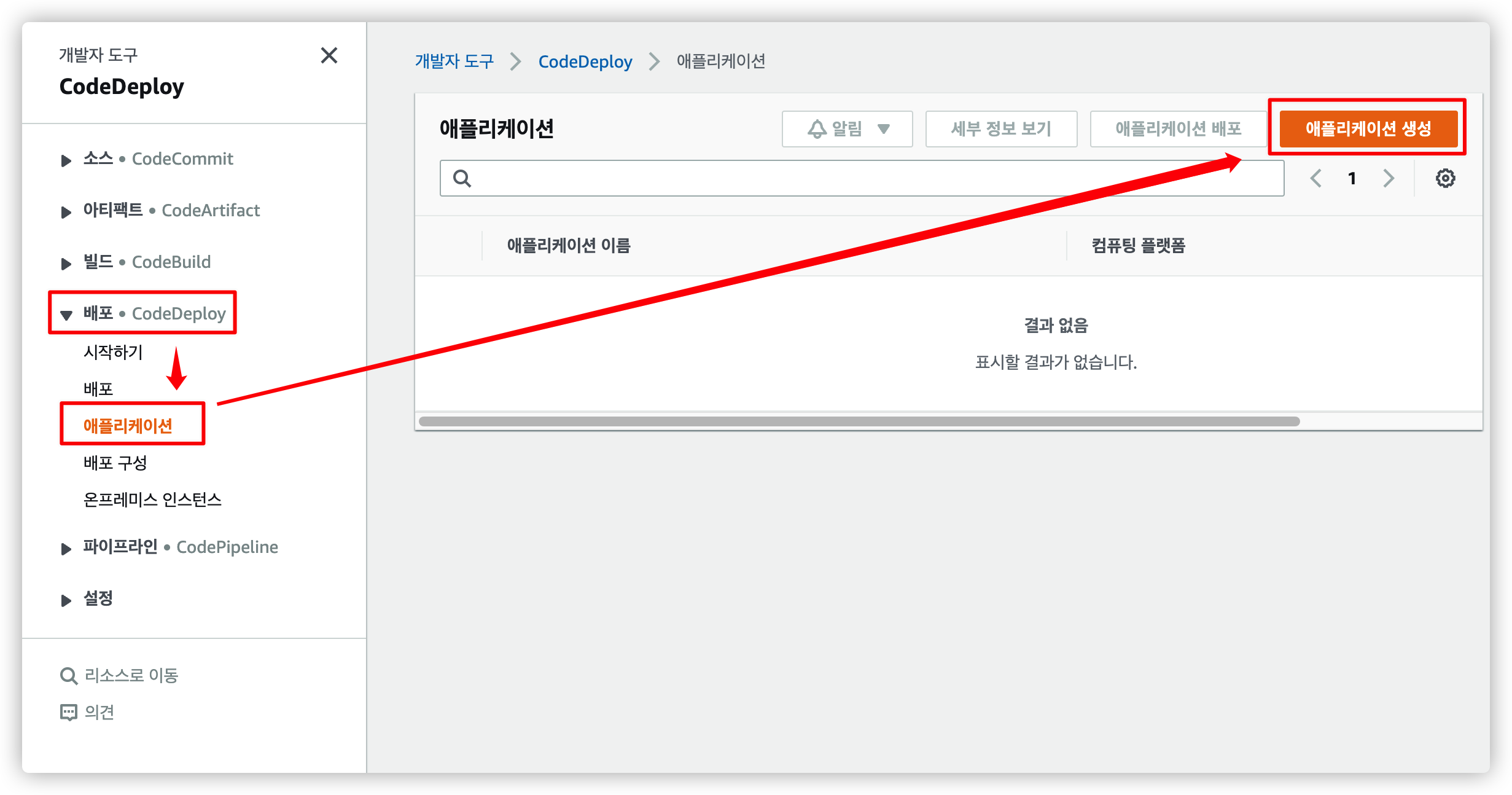Open 온프레미스 인스턴스 in the sidebar

coord(152,499)
